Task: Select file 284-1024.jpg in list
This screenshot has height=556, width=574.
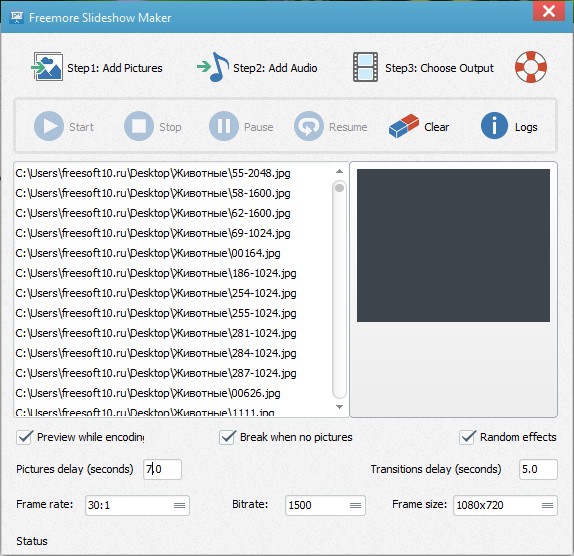Action: 156,353
